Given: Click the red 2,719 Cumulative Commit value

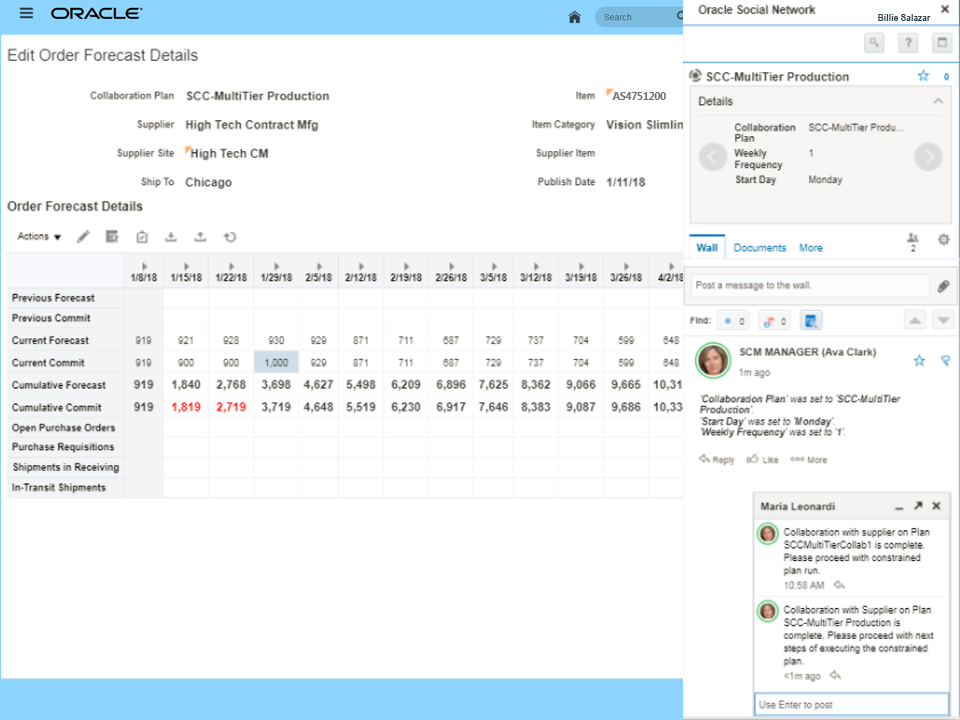Looking at the screenshot, I should coord(231,407).
